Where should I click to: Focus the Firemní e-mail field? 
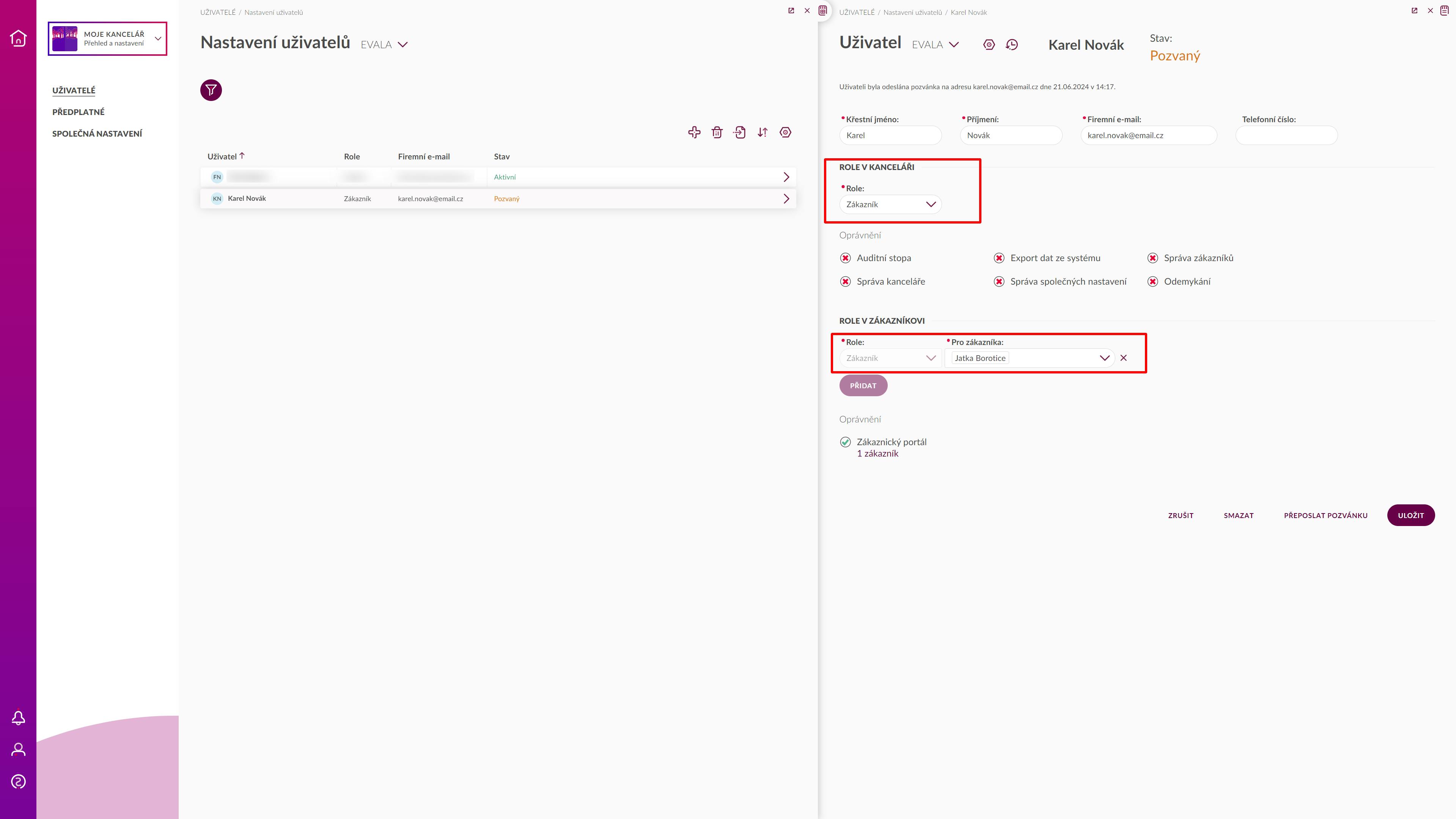(x=1148, y=135)
